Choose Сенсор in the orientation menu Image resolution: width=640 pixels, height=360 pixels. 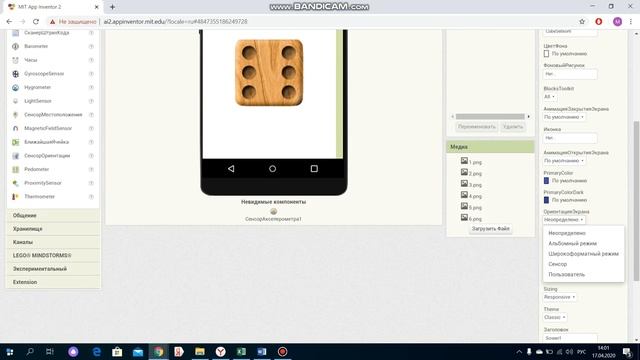point(558,264)
